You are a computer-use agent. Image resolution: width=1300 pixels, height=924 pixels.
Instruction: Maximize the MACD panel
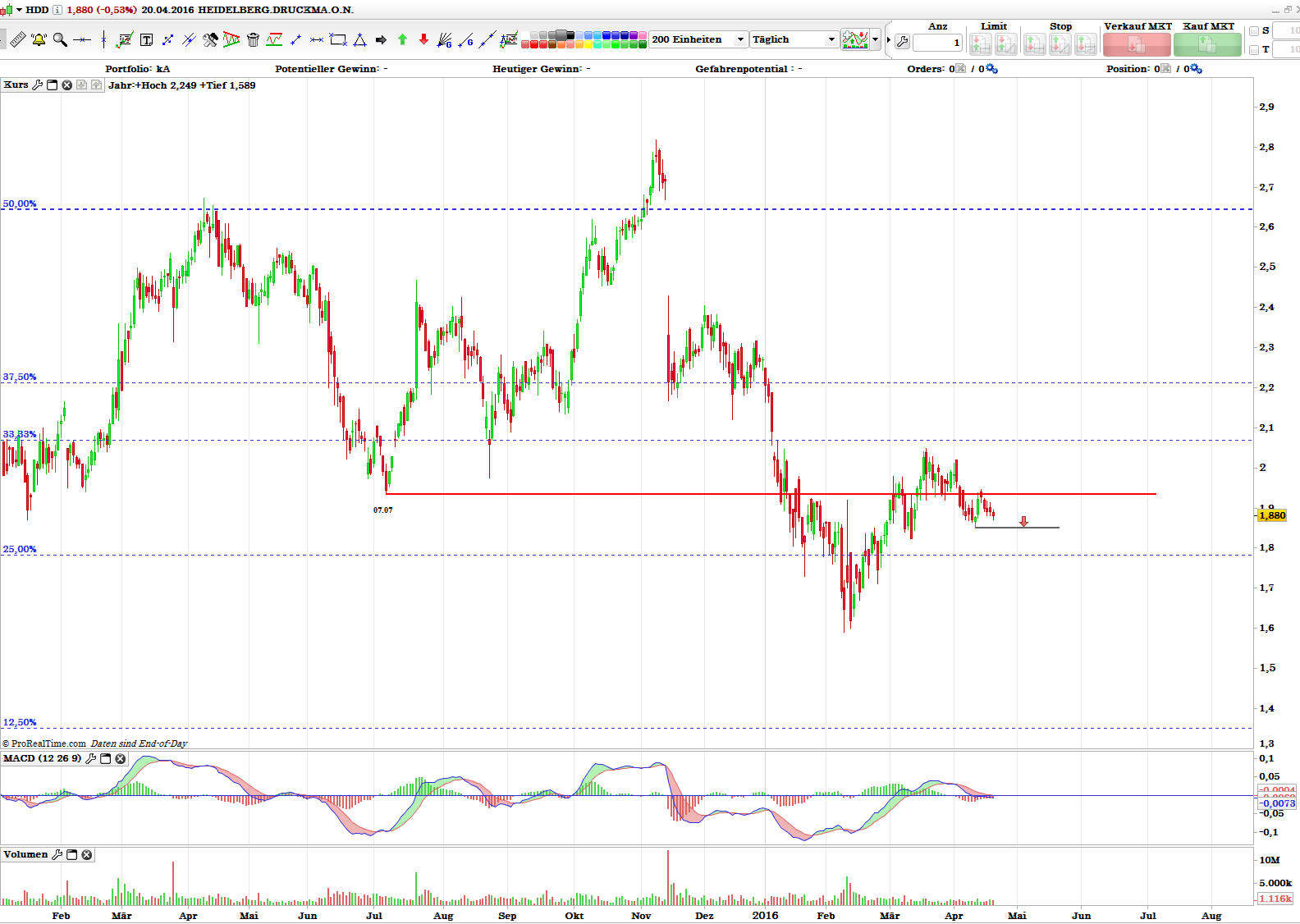(105, 758)
